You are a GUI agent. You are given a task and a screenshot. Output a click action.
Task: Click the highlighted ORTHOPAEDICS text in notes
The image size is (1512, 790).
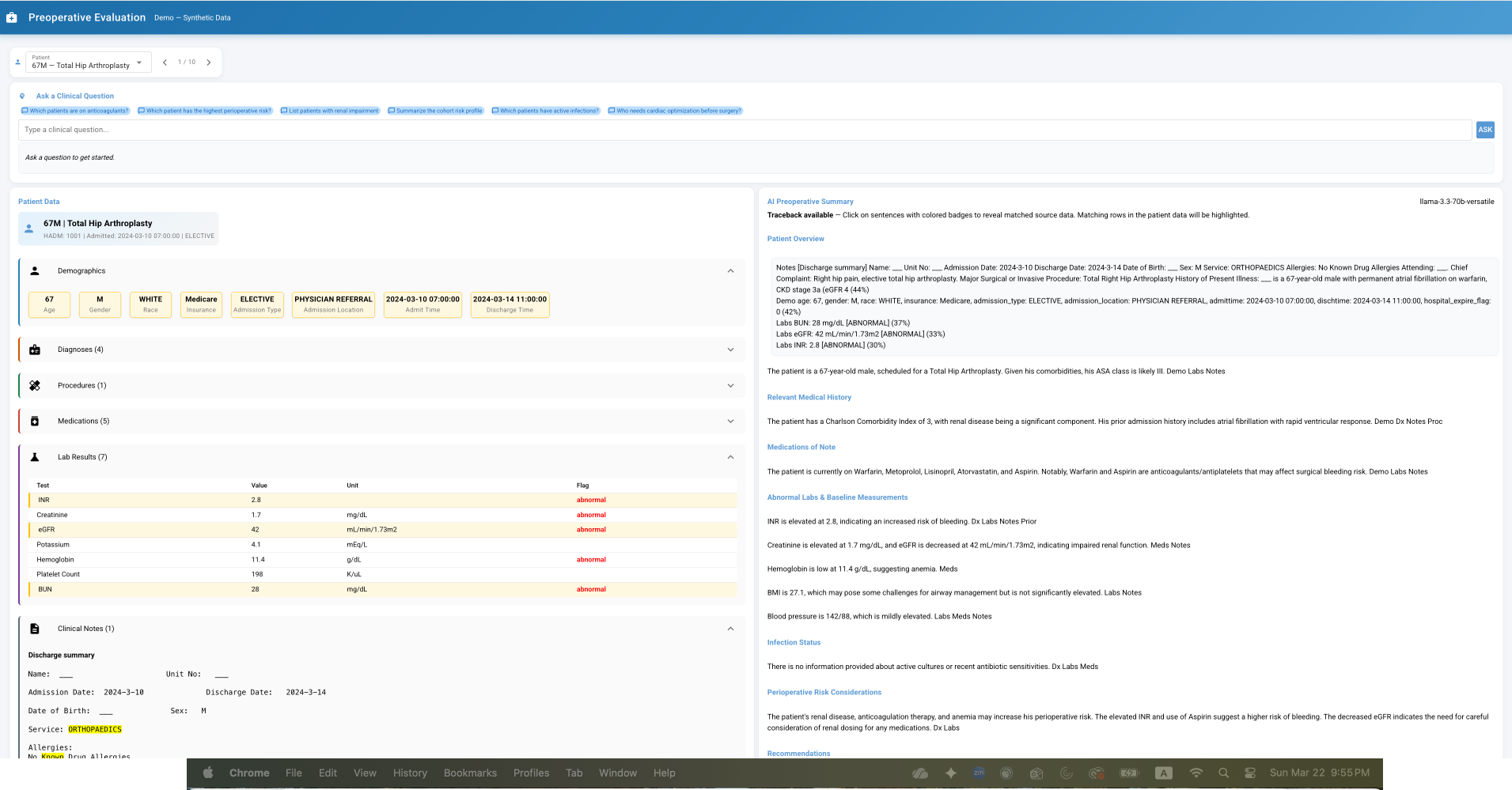(x=95, y=729)
